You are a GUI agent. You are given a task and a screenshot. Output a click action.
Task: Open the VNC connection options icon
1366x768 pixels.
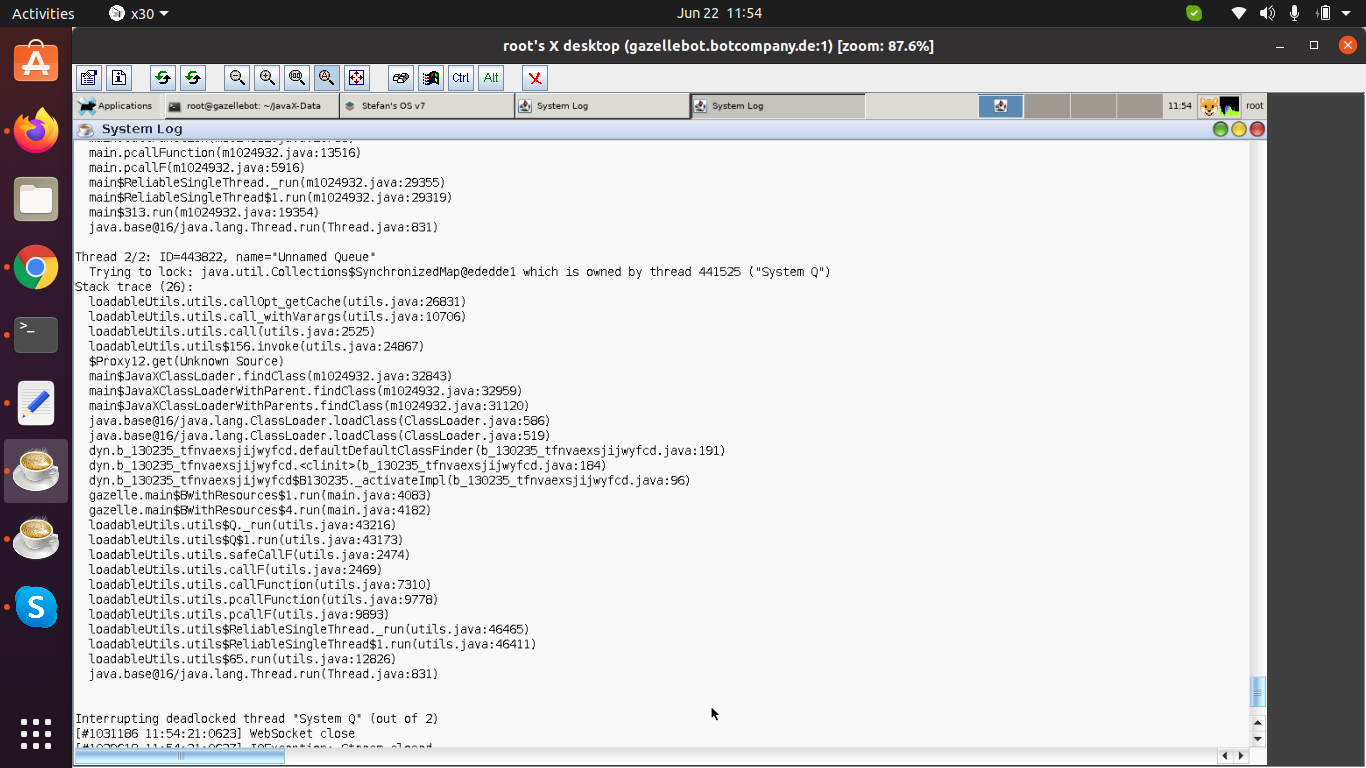89,78
